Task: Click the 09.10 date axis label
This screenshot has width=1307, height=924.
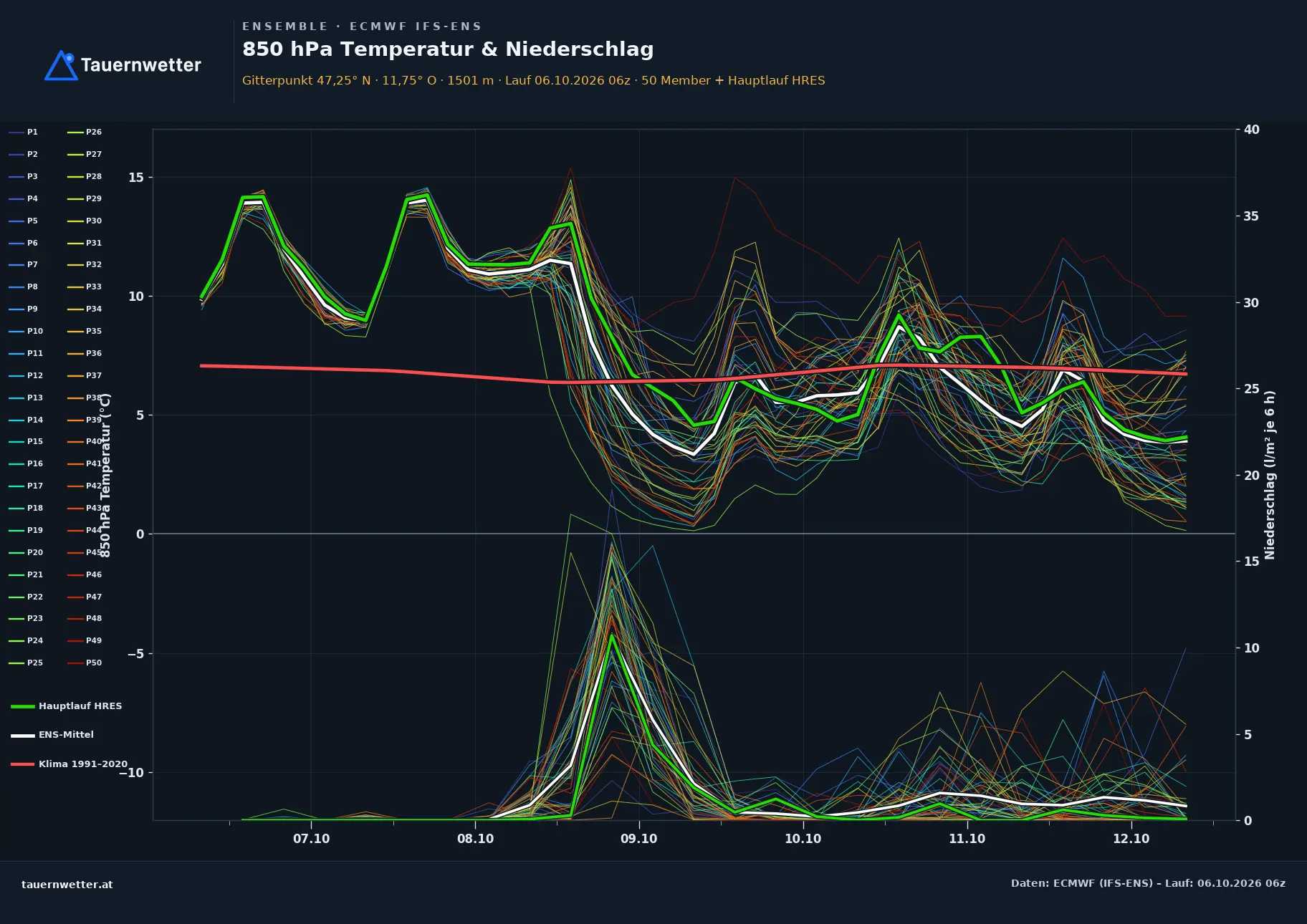Action: pyautogui.click(x=638, y=839)
